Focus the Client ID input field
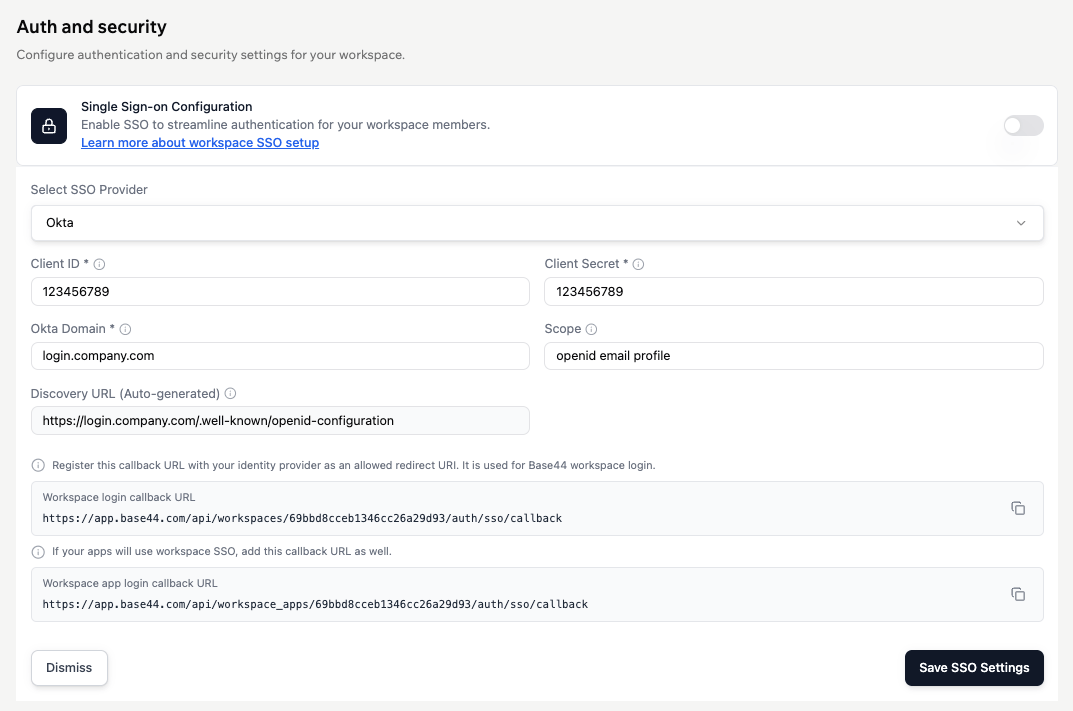The width and height of the screenshot is (1073, 711). [280, 292]
